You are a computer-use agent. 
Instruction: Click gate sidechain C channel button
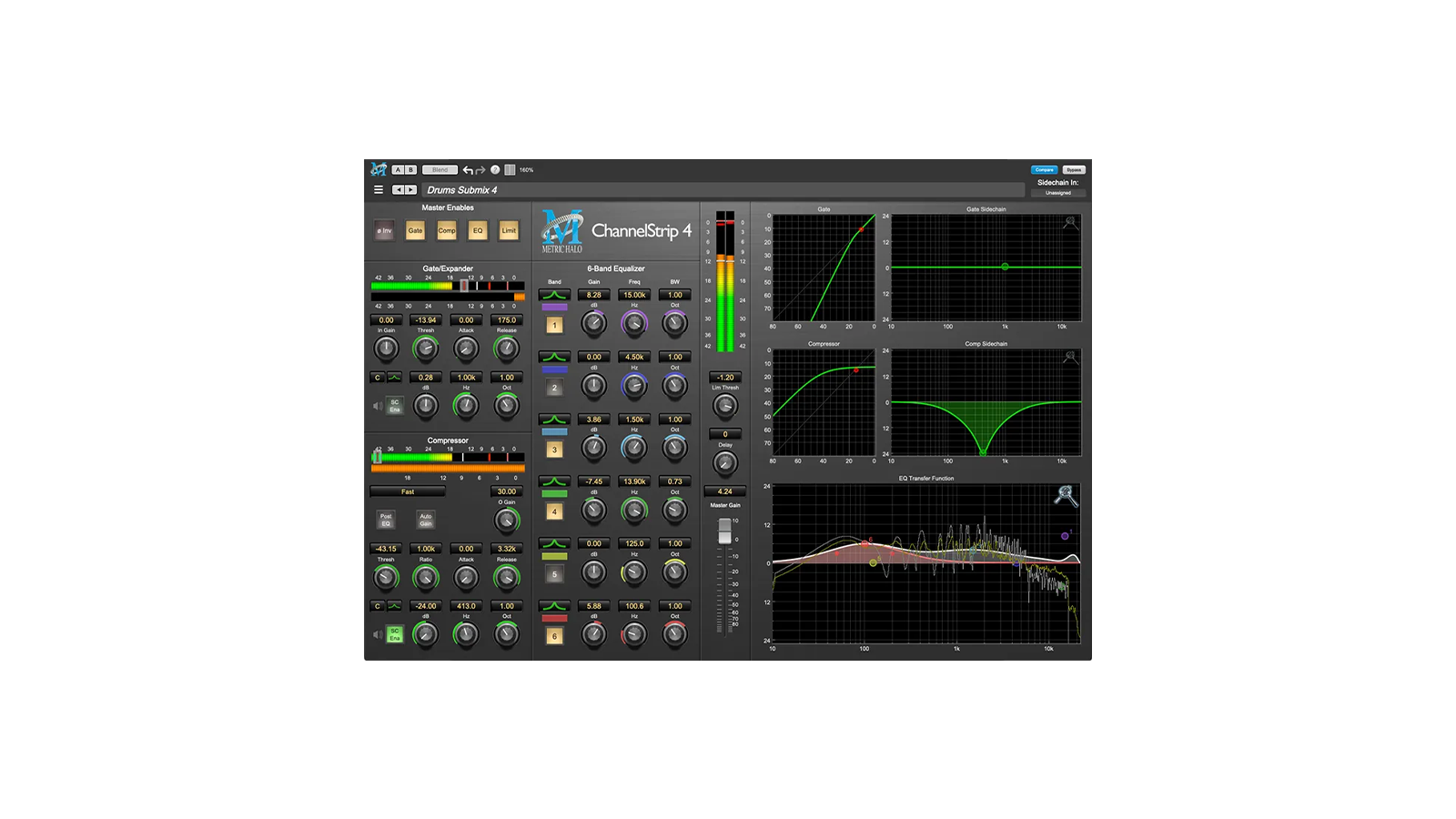[378, 378]
